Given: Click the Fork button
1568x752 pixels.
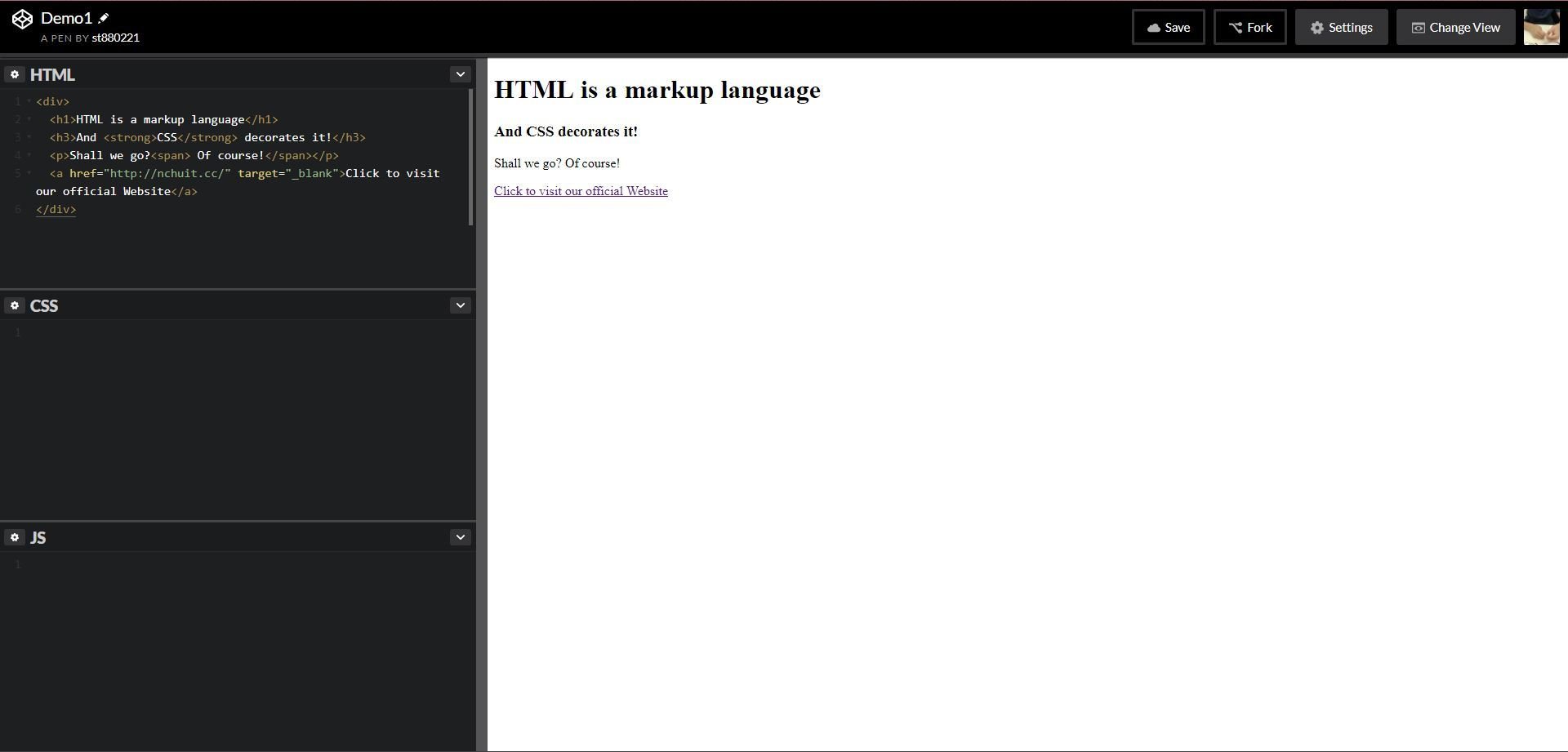Looking at the screenshot, I should (x=1249, y=27).
